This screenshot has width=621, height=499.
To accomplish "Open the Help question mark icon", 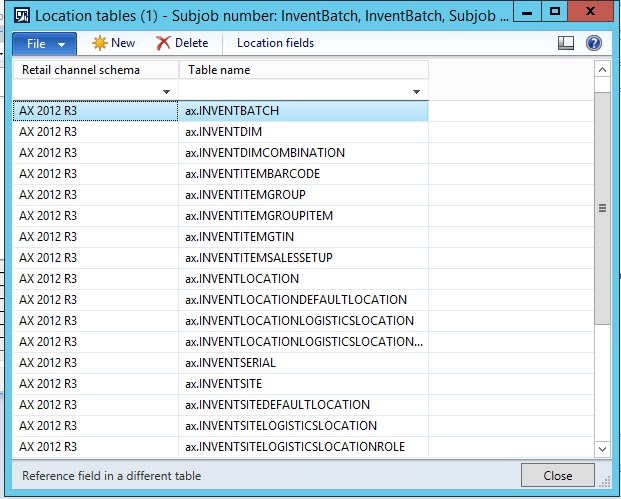I will (593, 43).
